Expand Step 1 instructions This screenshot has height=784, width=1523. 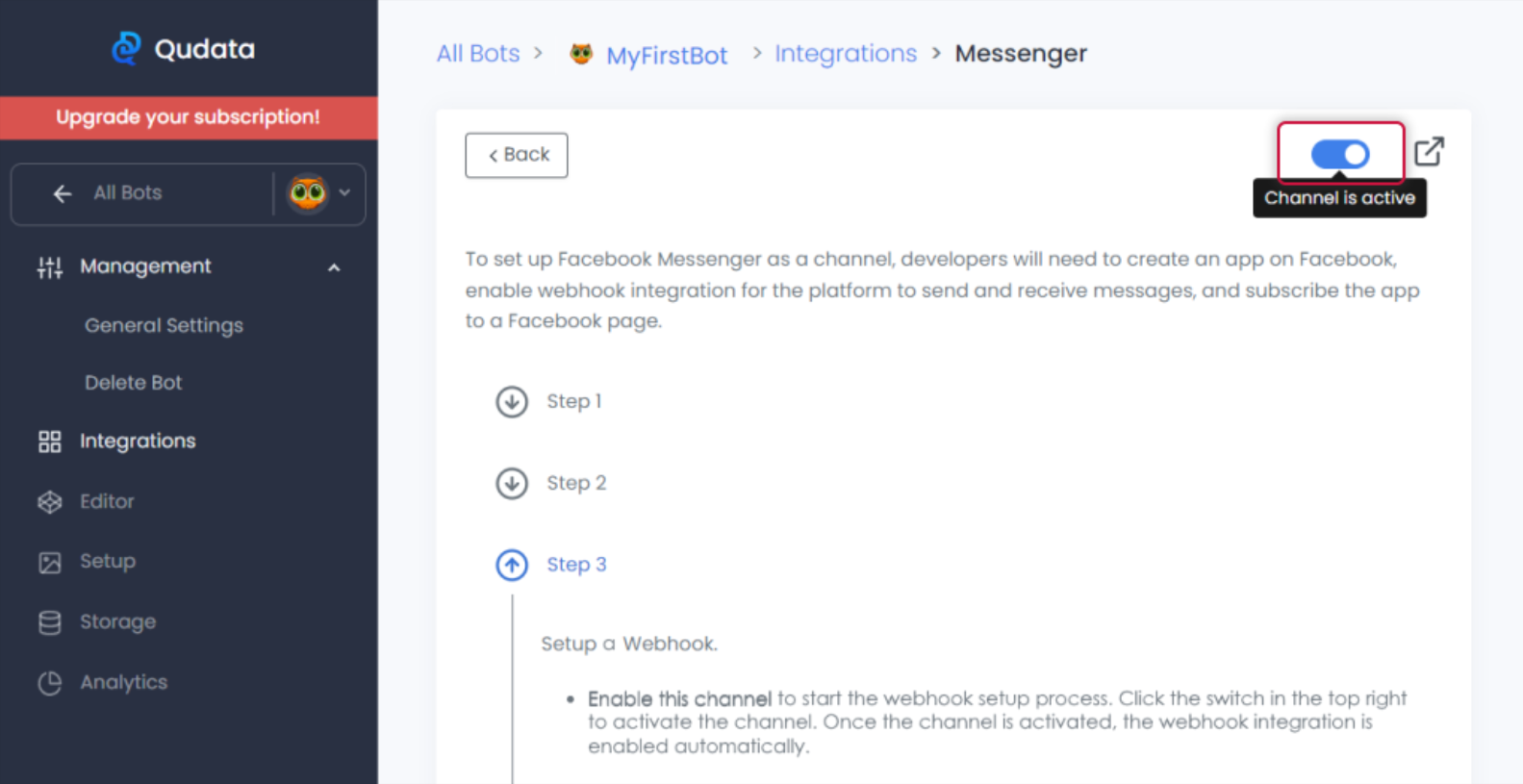click(x=512, y=401)
